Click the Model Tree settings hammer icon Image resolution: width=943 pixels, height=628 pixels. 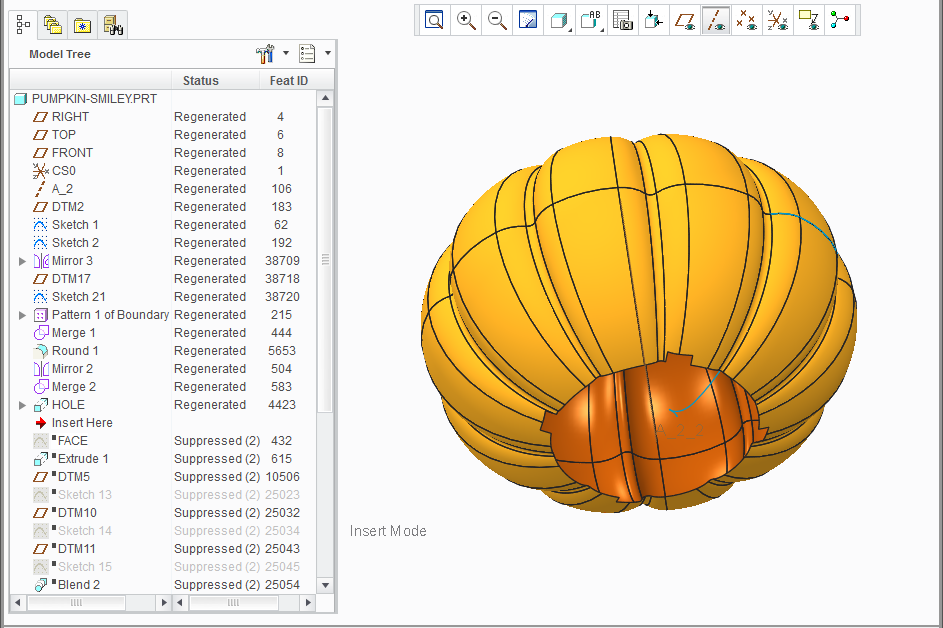pos(265,54)
